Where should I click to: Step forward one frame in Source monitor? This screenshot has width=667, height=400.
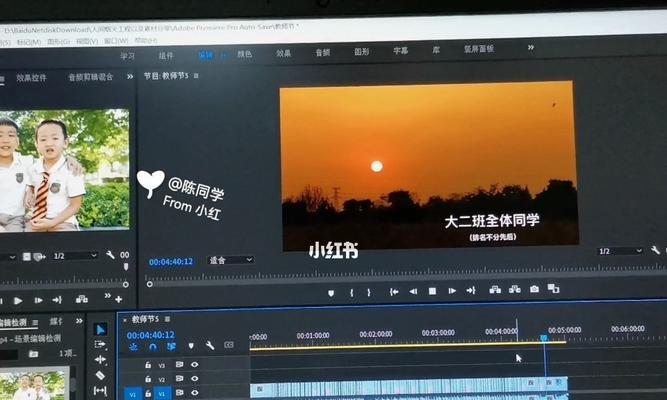[x=38, y=300]
